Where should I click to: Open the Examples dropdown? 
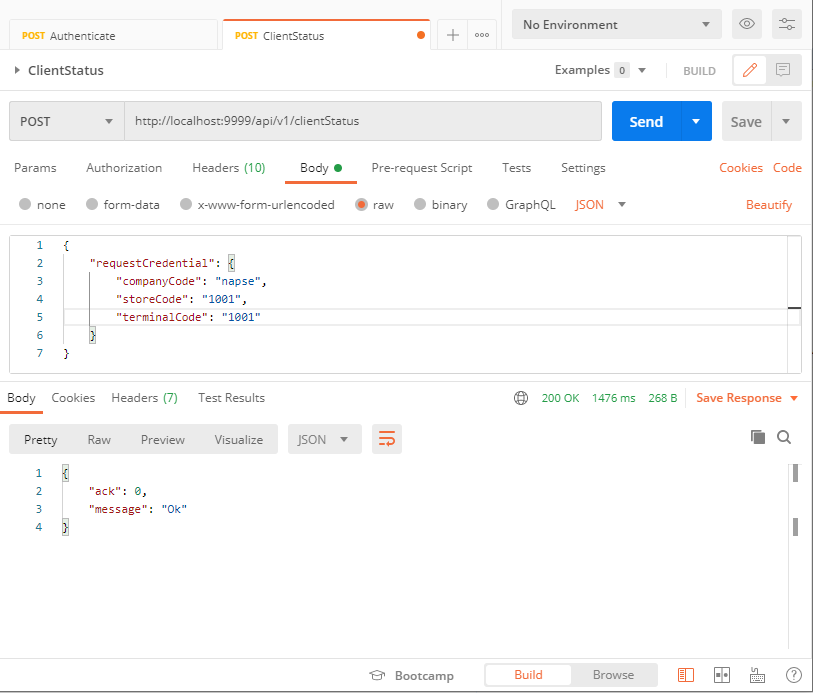642,70
